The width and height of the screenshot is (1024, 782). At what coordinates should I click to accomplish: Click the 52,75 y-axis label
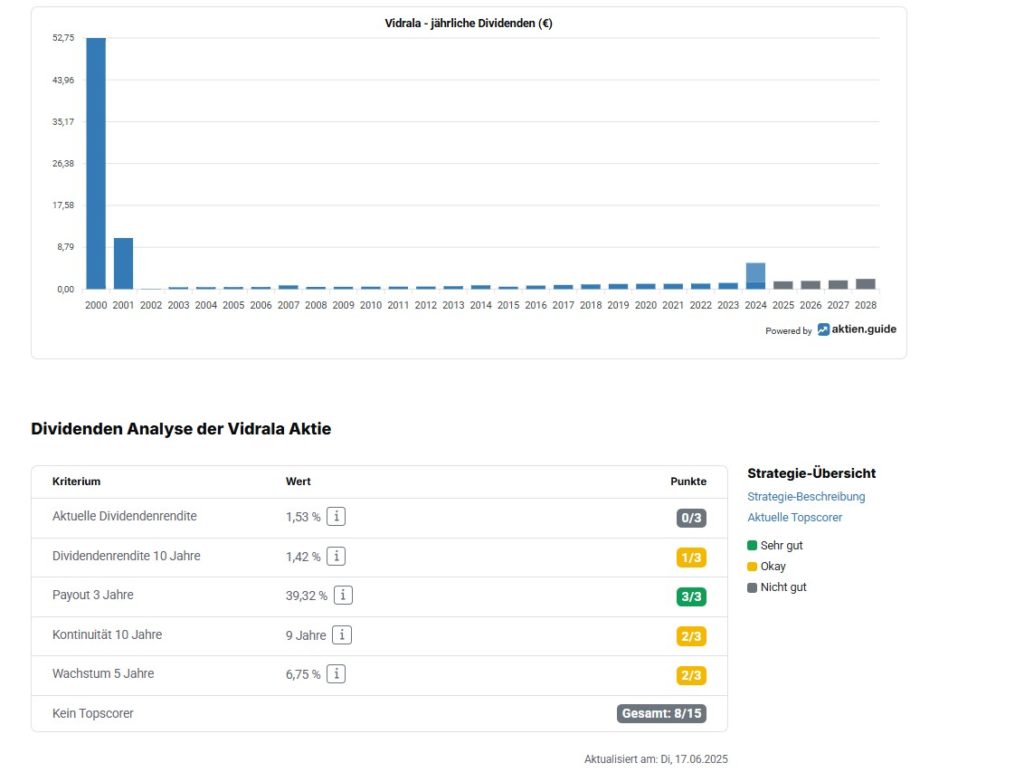point(63,38)
